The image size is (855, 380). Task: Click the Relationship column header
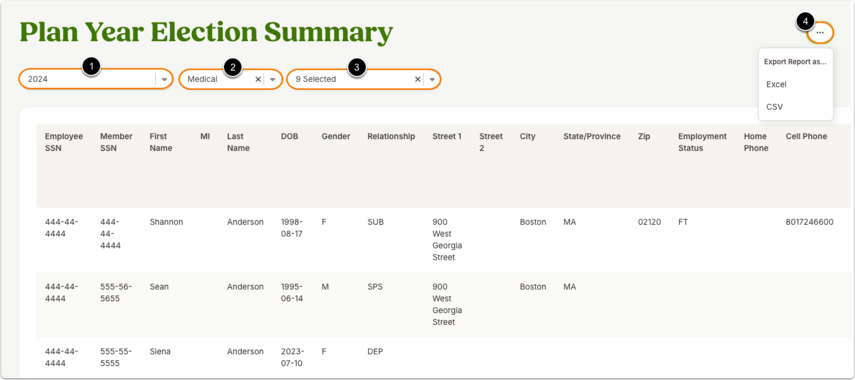[391, 136]
